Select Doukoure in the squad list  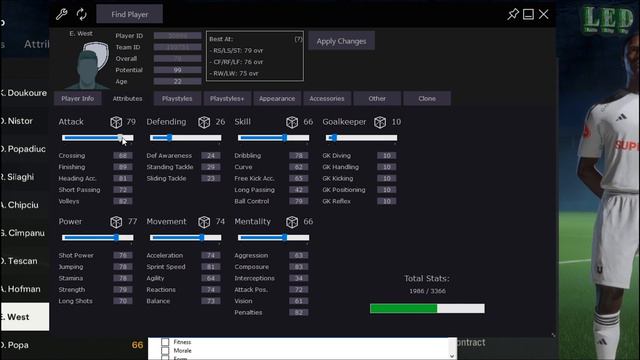pyautogui.click(x=24, y=93)
